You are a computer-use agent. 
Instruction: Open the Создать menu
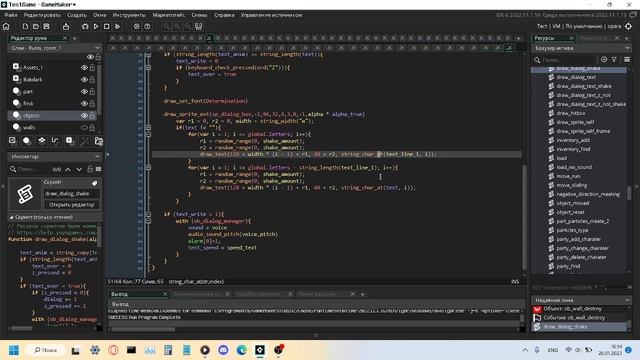[x=77, y=15]
